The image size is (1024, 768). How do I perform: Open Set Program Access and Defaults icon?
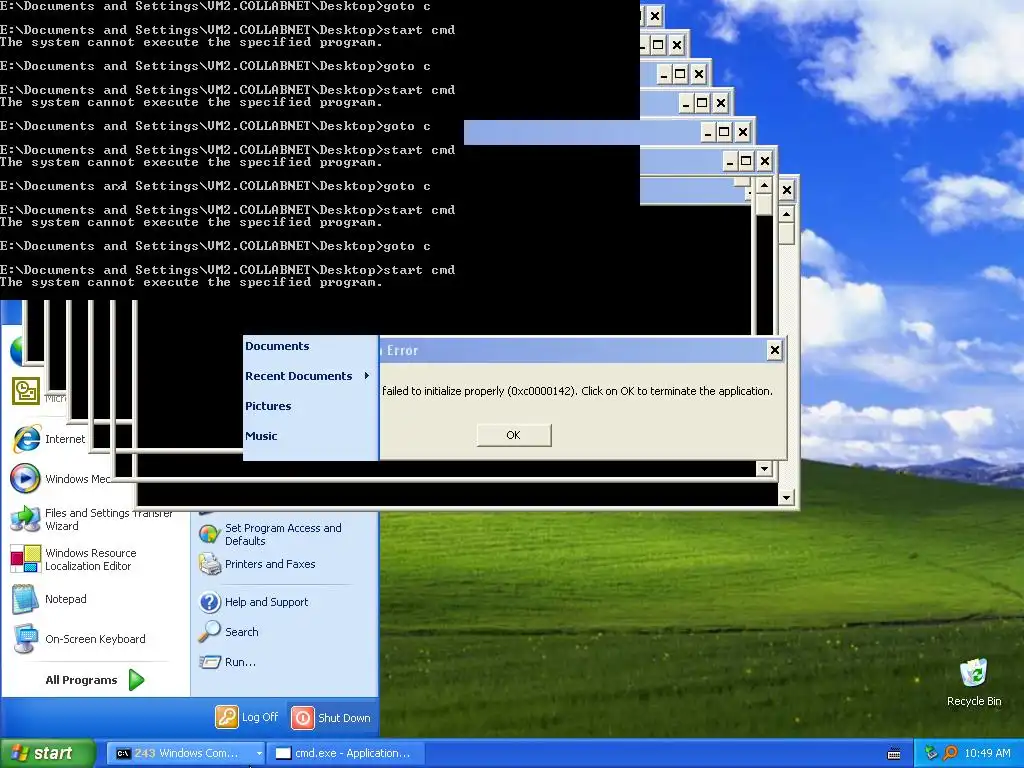point(209,534)
